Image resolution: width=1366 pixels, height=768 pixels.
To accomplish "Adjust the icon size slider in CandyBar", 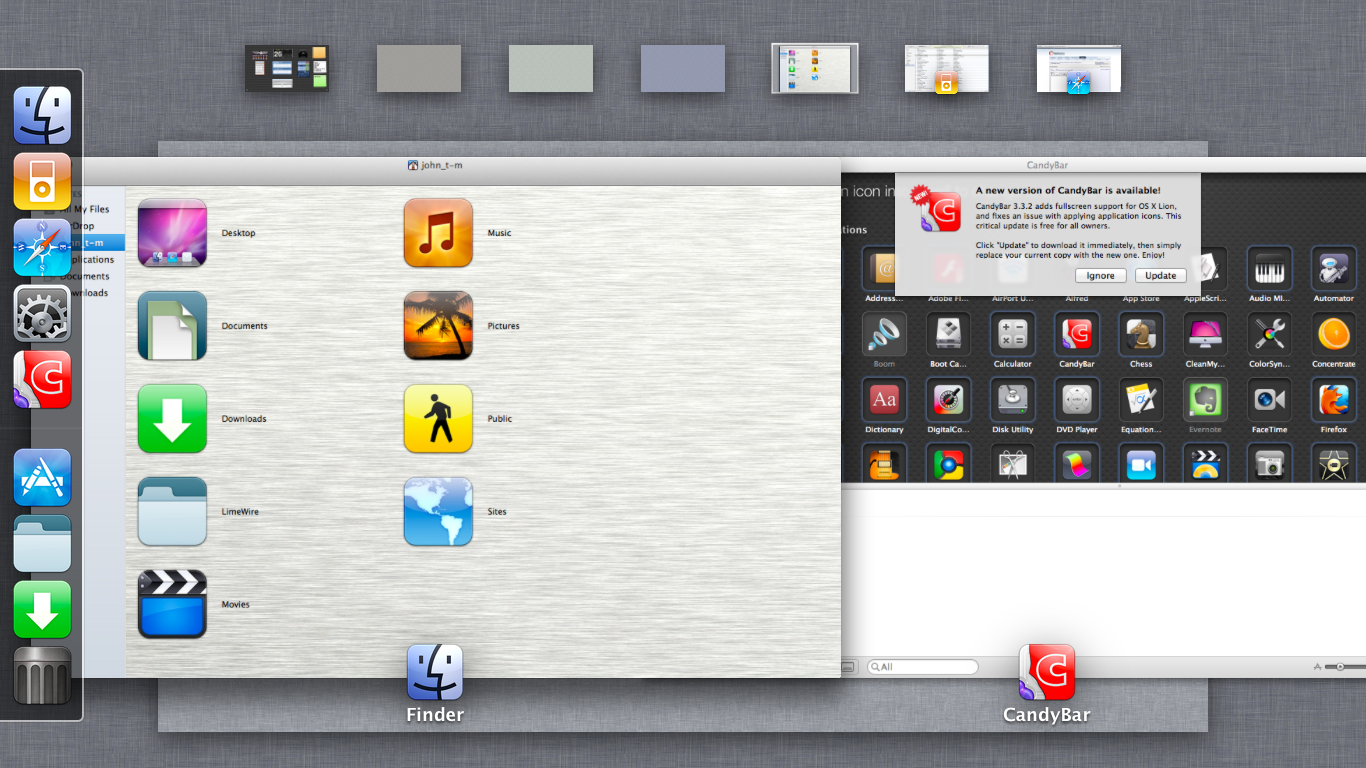I will tap(1342, 666).
